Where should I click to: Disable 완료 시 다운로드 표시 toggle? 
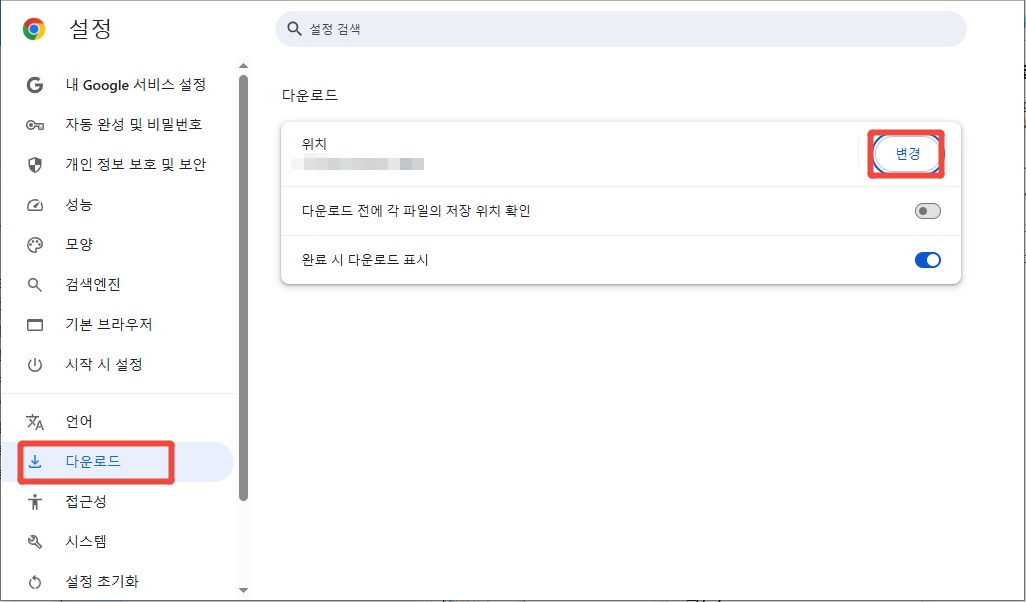point(927,260)
